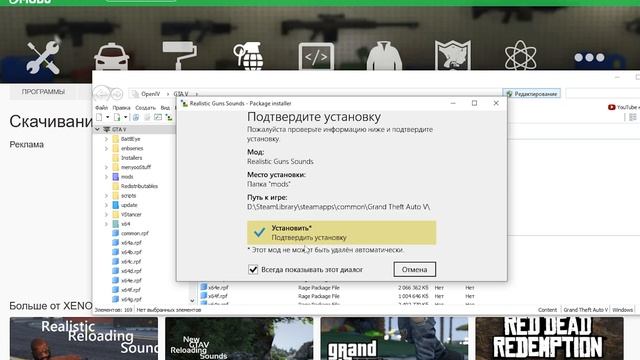Expand the update folder node

tap(107, 205)
